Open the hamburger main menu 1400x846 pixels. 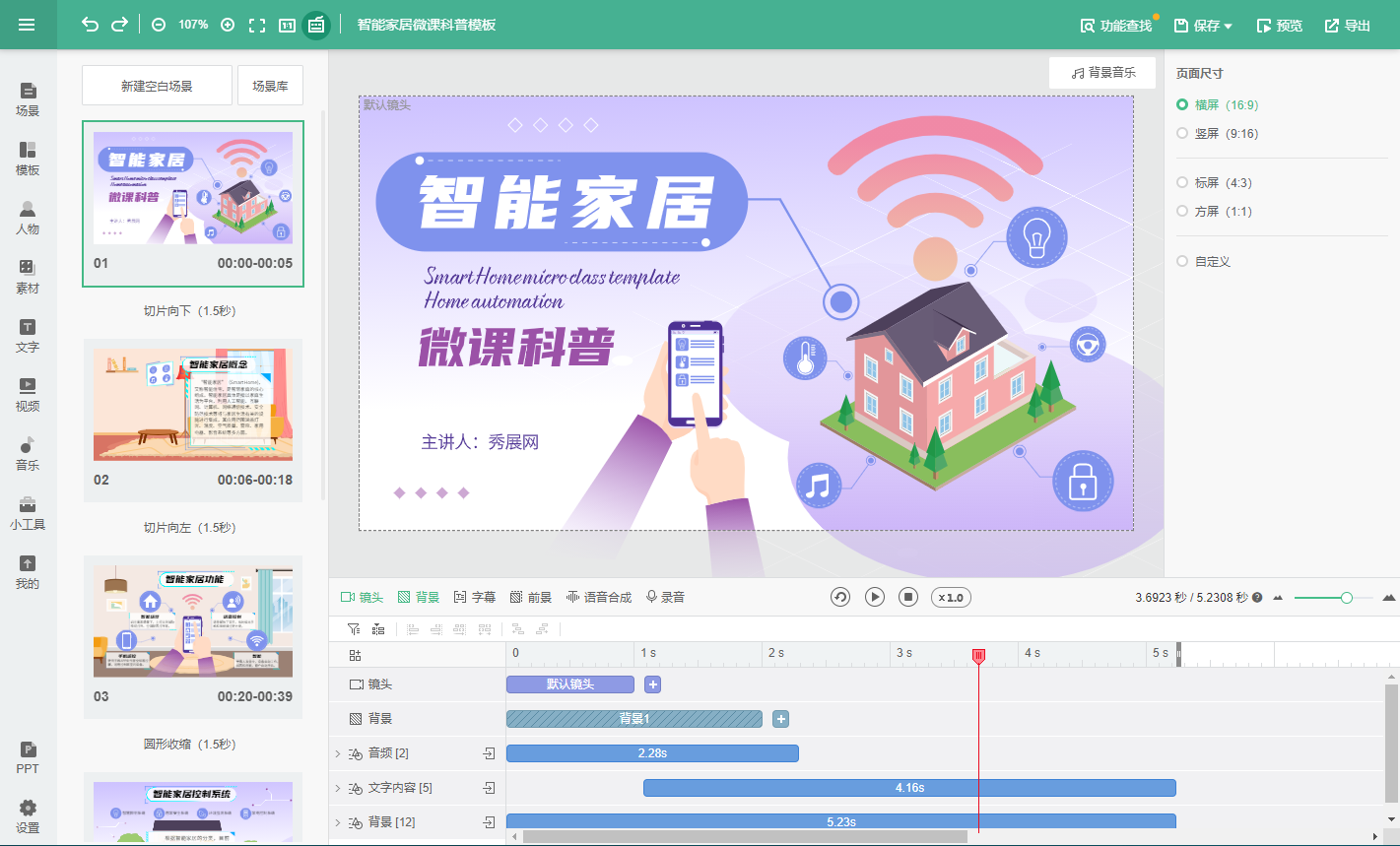click(x=27, y=25)
